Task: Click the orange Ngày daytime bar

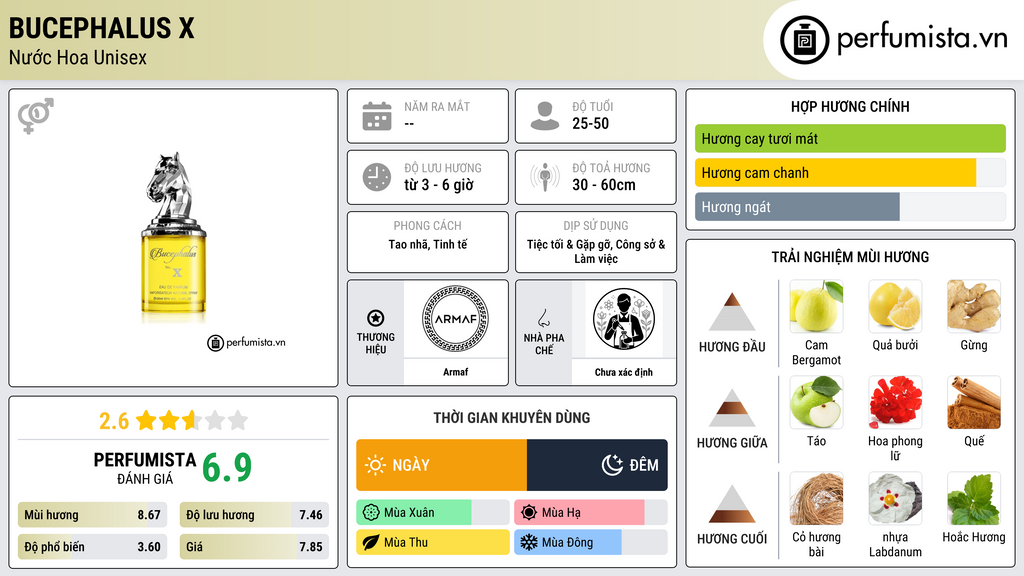Action: pos(441,465)
